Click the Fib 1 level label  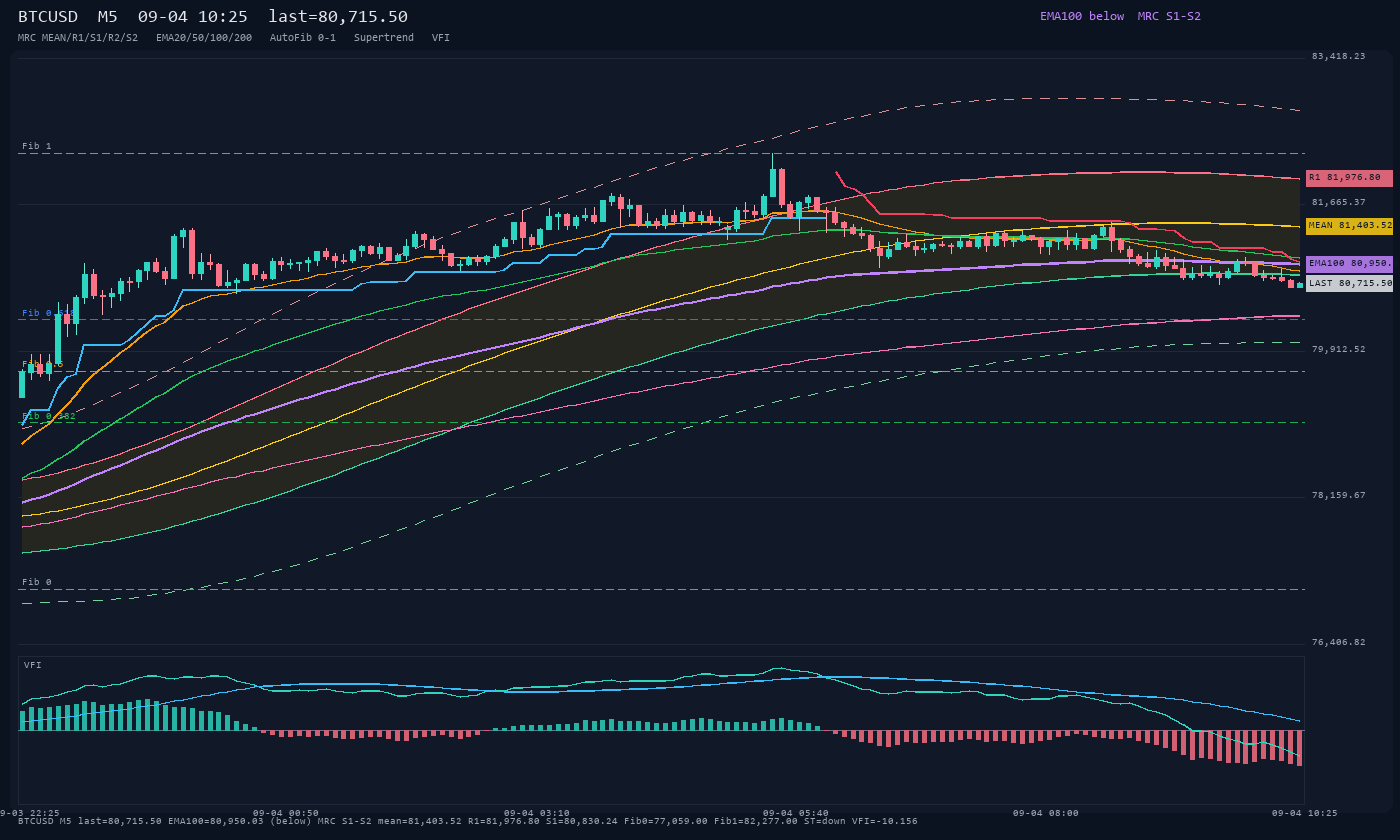click(37, 147)
